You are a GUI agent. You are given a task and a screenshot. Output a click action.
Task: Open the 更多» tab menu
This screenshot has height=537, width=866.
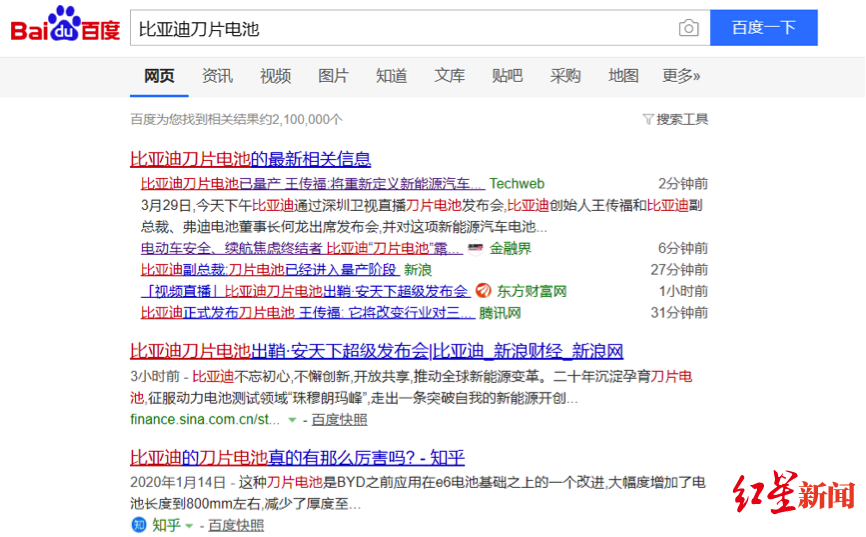681,76
